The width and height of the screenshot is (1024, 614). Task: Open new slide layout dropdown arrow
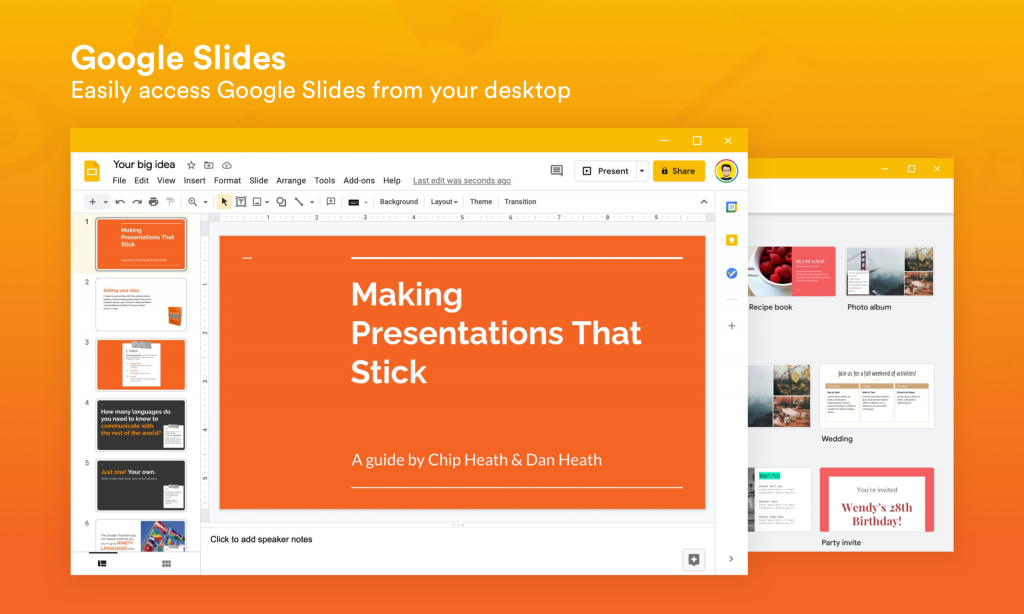coord(105,202)
